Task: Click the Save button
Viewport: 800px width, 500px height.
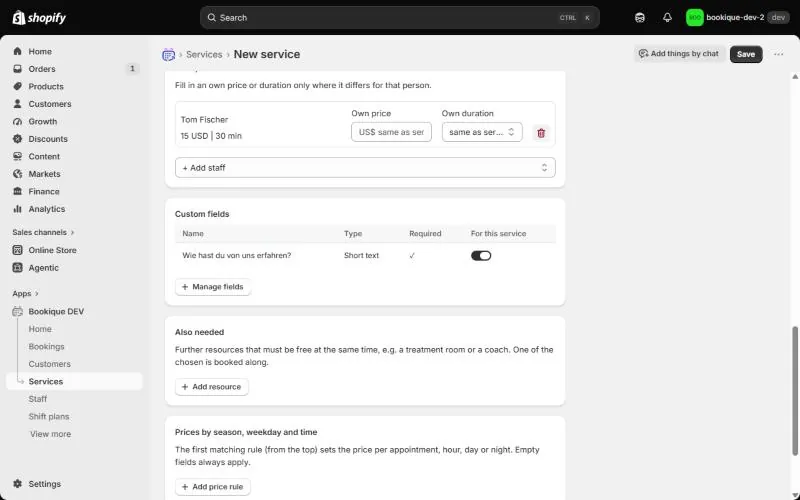Action: coord(746,54)
